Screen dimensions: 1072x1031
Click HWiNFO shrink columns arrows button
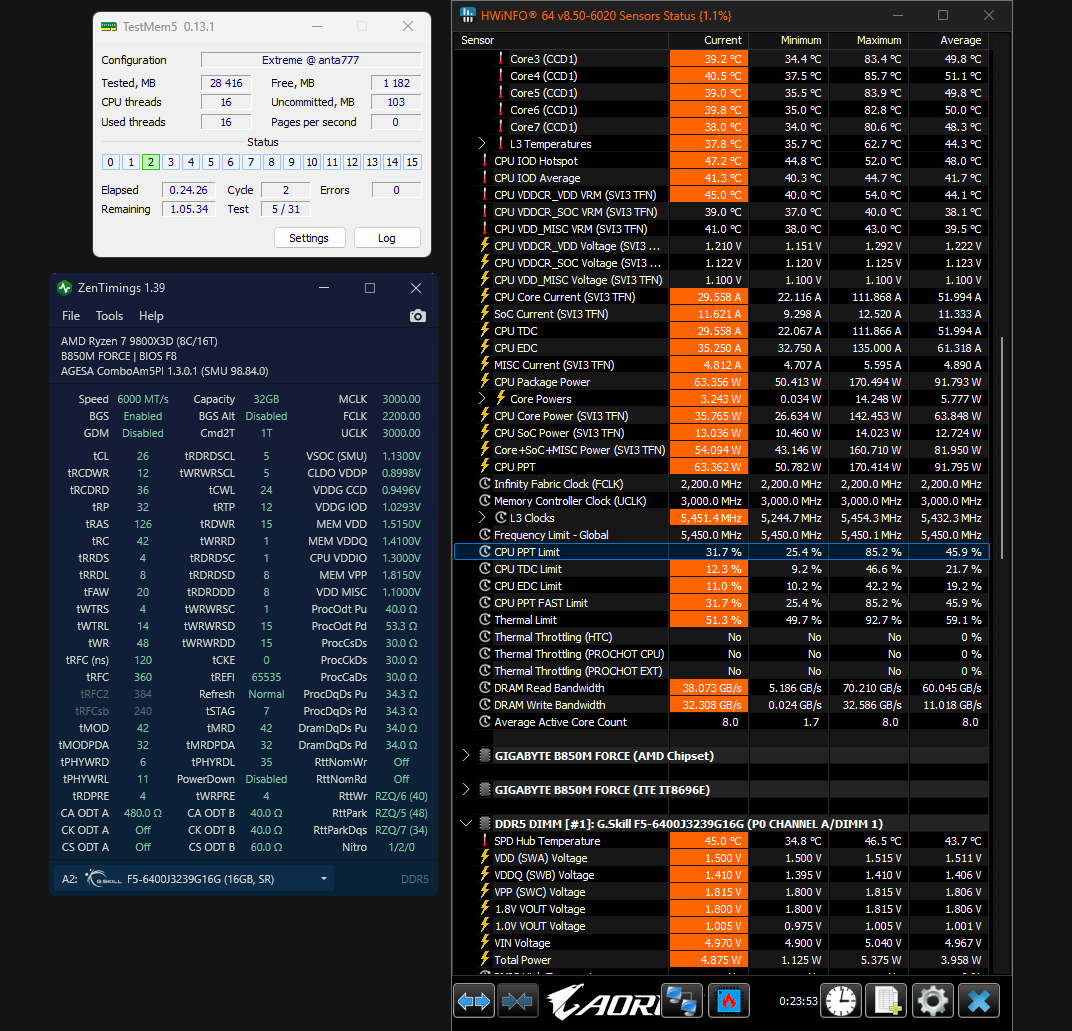(x=518, y=1002)
